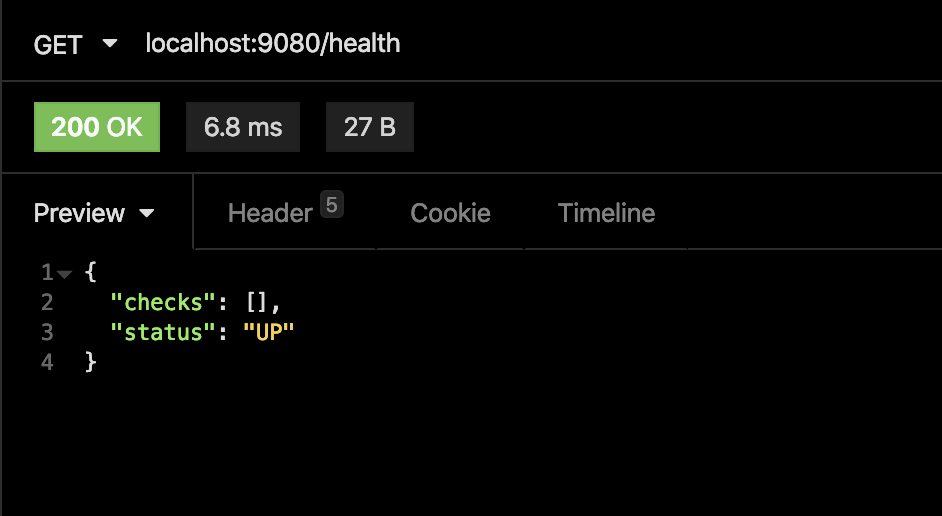Click the Header count badge showing 5

[333, 205]
